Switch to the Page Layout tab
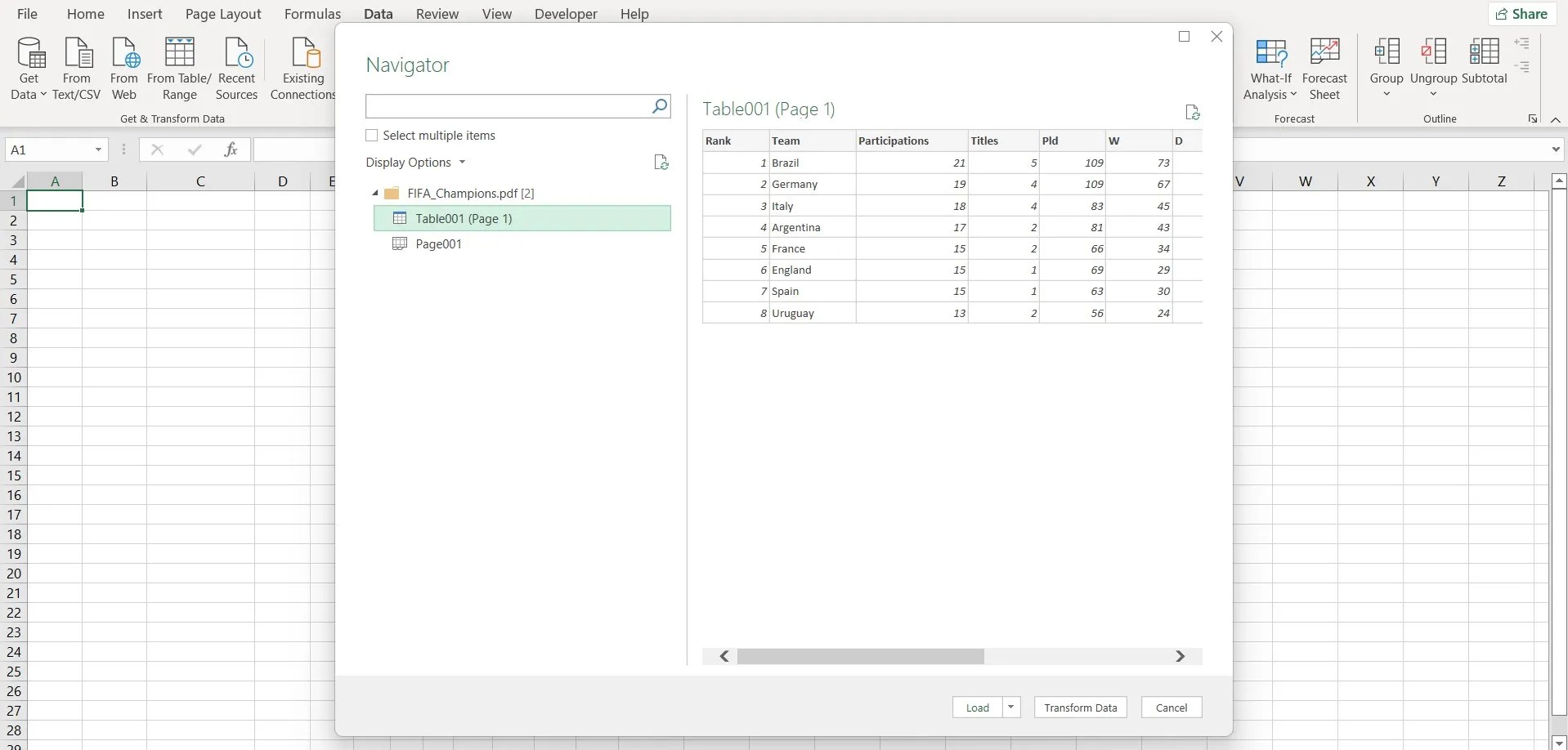This screenshot has width=1568, height=750. coord(223,14)
